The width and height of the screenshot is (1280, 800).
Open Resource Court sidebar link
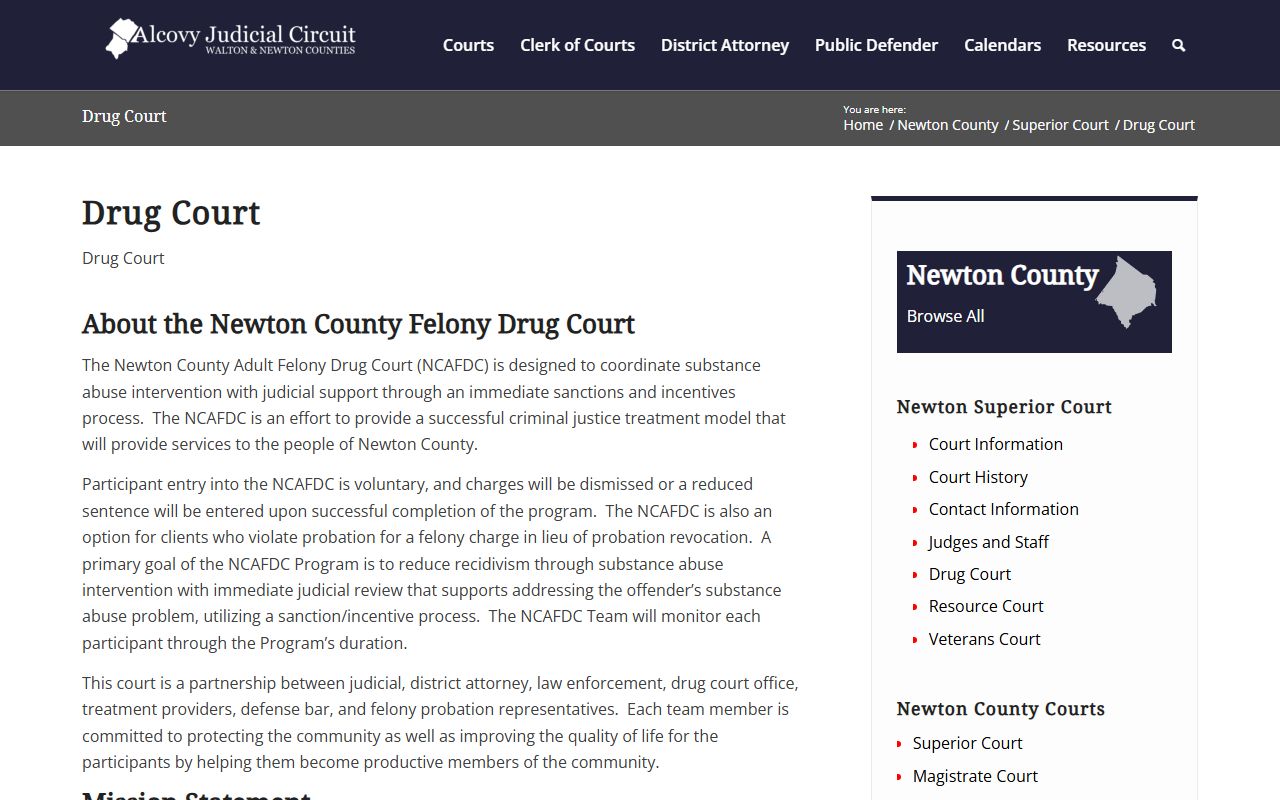coord(986,606)
